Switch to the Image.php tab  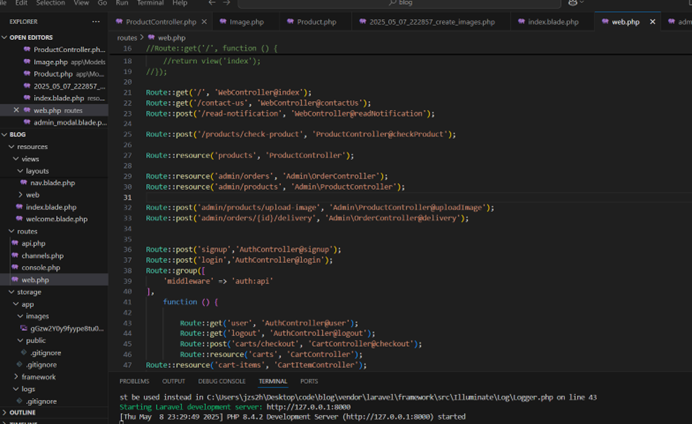tap(246, 22)
